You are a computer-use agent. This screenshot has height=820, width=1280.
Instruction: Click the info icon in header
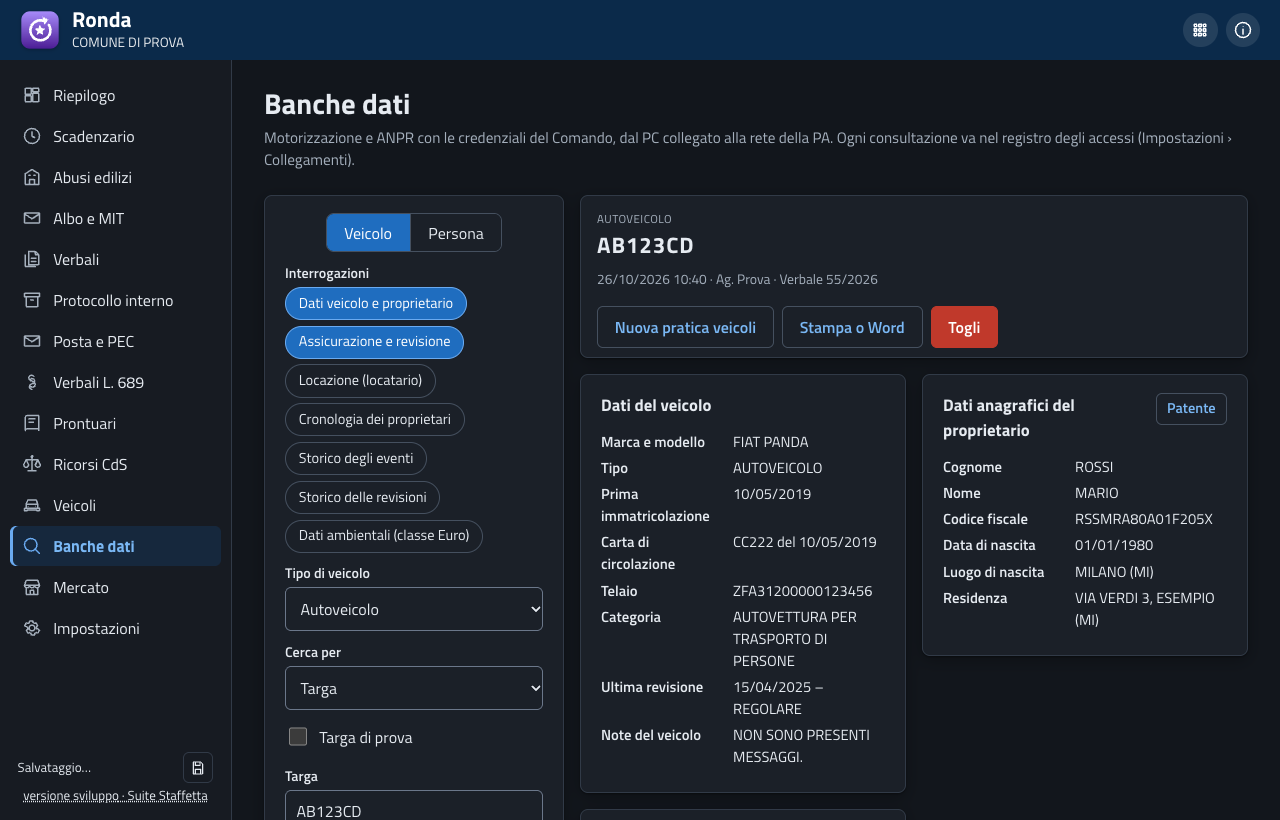[x=1243, y=30]
